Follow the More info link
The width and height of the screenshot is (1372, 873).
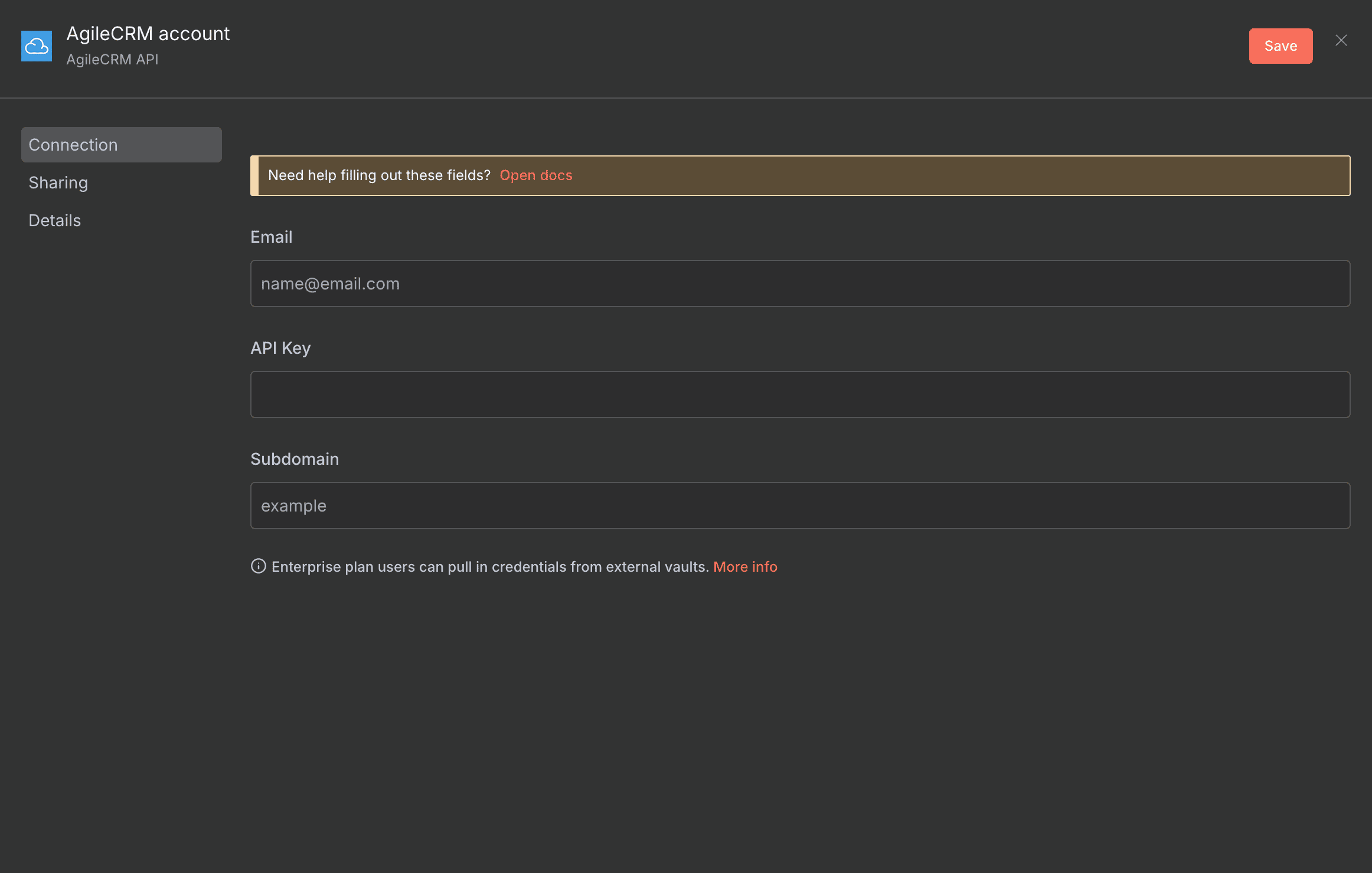click(x=745, y=567)
